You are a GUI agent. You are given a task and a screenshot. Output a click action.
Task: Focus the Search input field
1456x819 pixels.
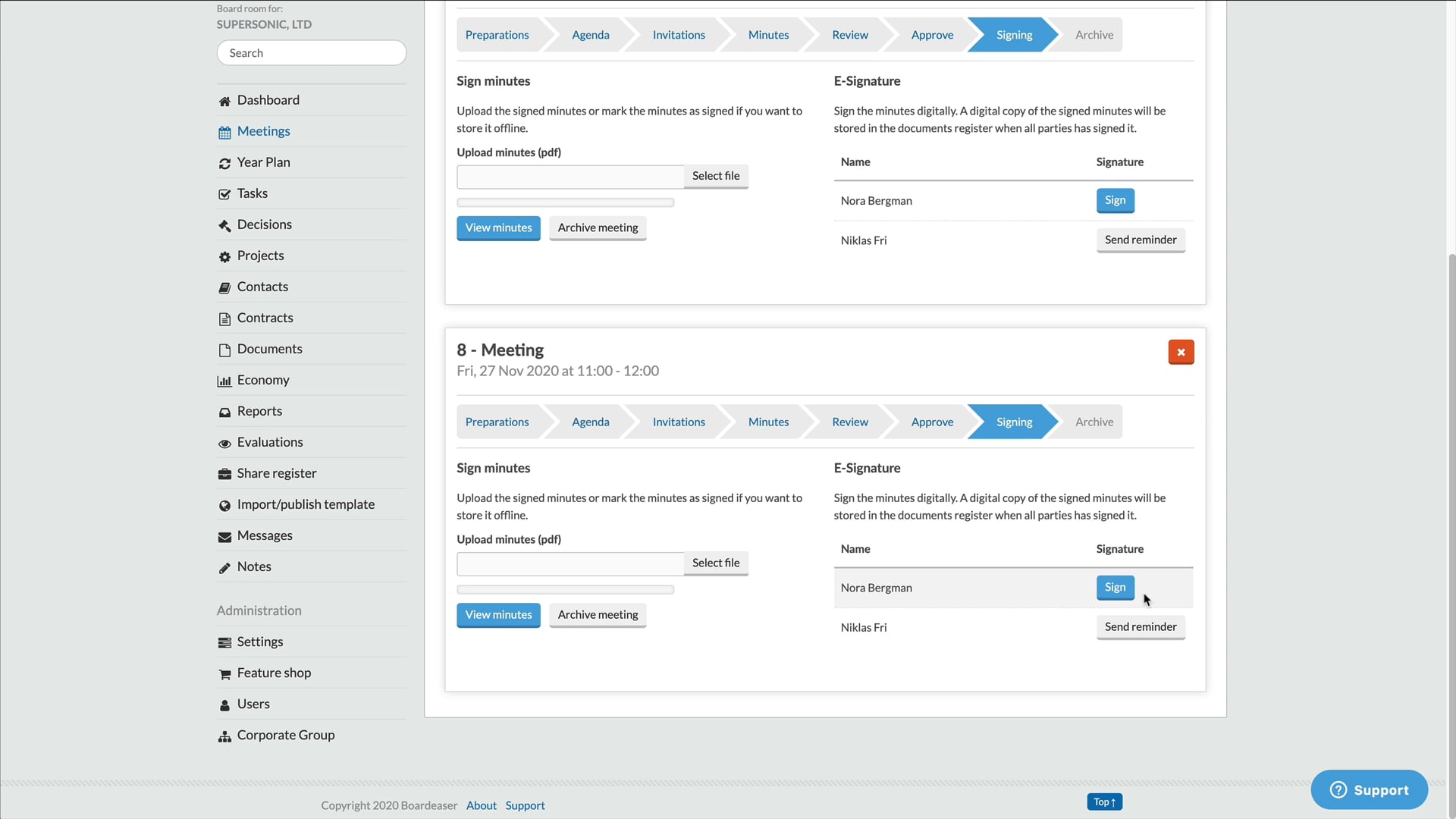[x=312, y=53]
